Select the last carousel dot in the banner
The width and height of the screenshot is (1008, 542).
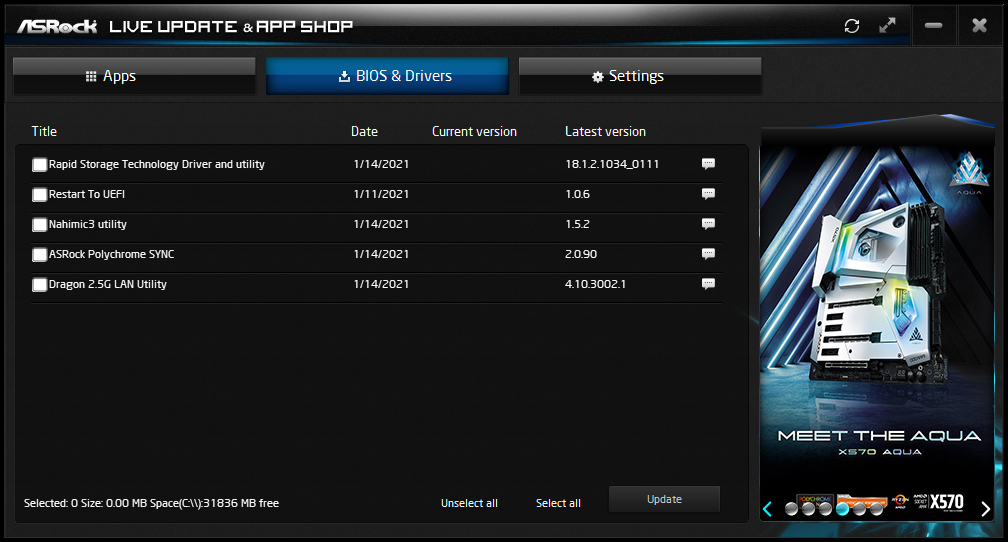[875, 510]
